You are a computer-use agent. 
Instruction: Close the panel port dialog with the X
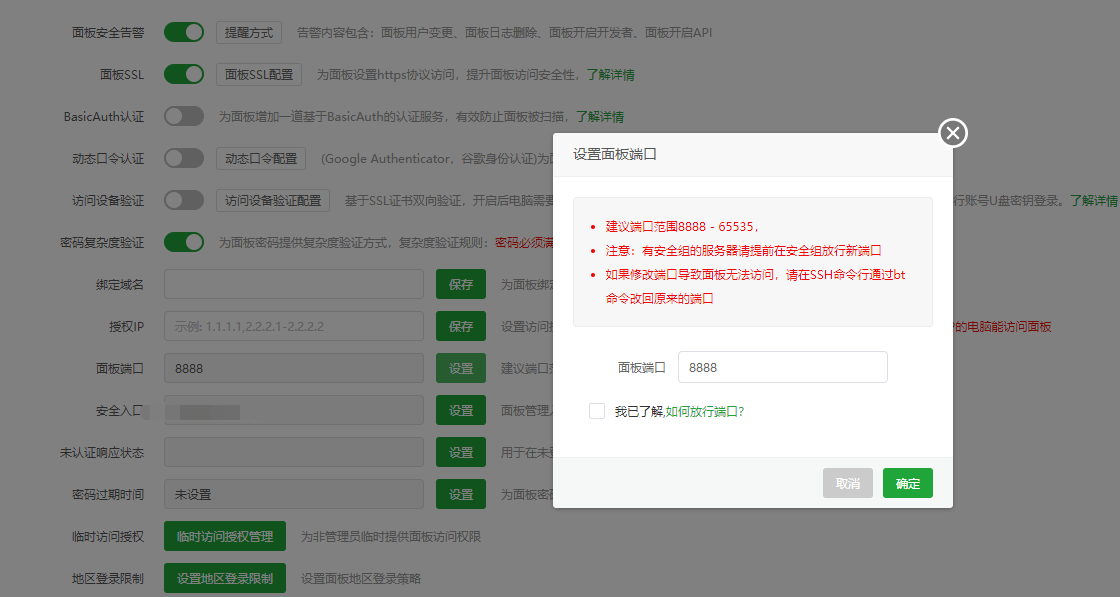[x=952, y=133]
